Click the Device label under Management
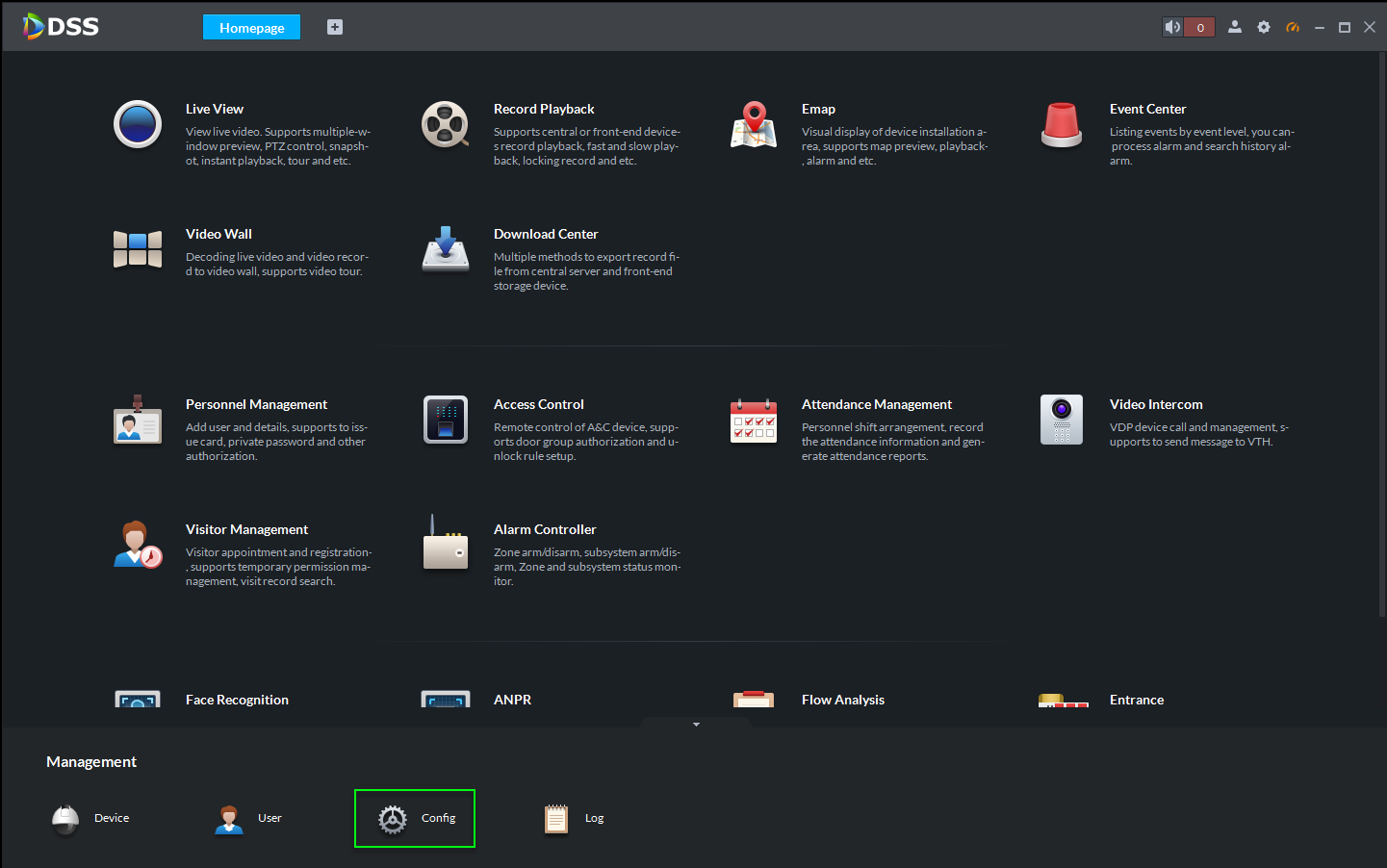 [112, 818]
